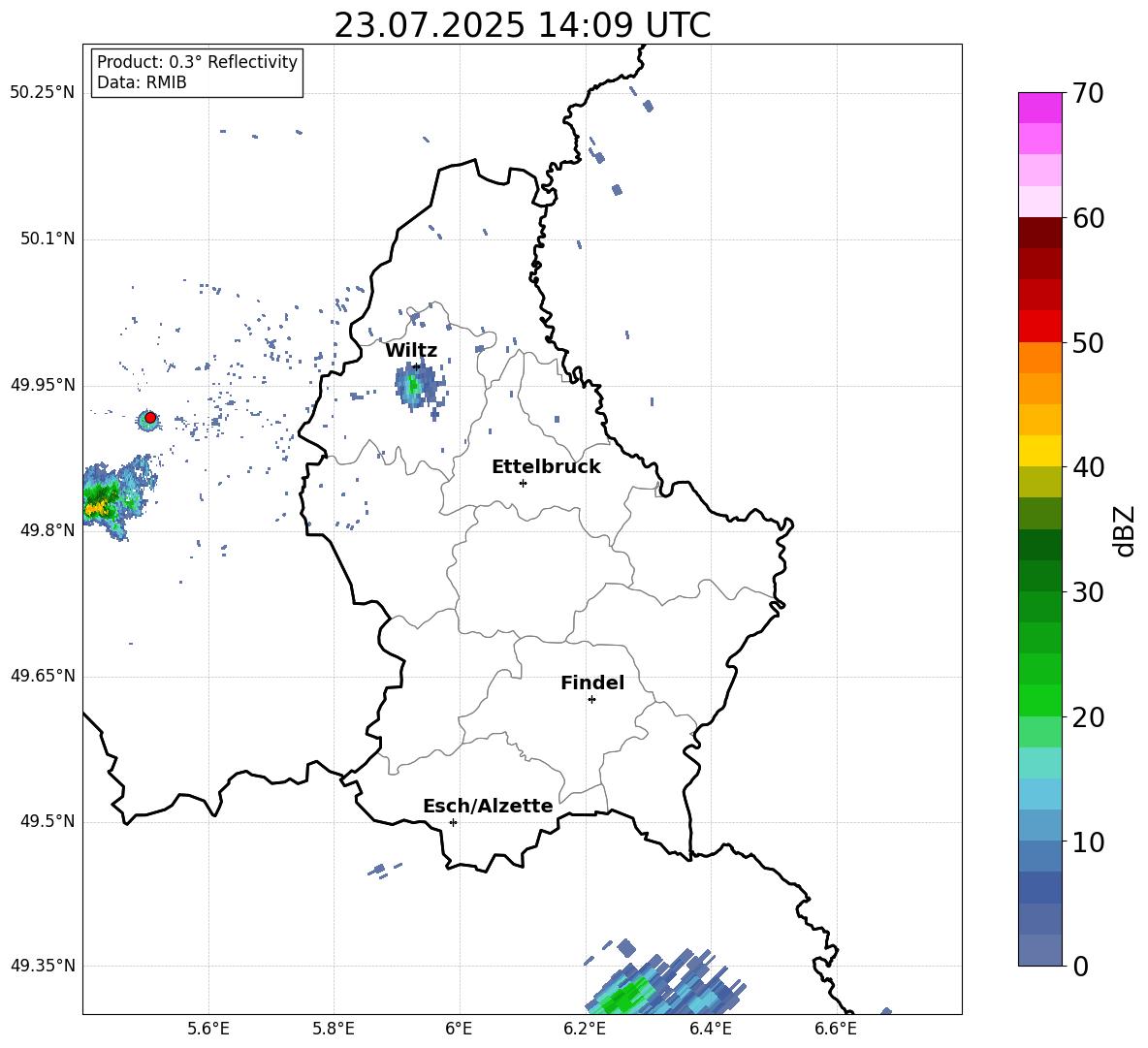1148x1048 pixels.
Task: Click the colorbar tick label '10'
Action: point(1088,842)
